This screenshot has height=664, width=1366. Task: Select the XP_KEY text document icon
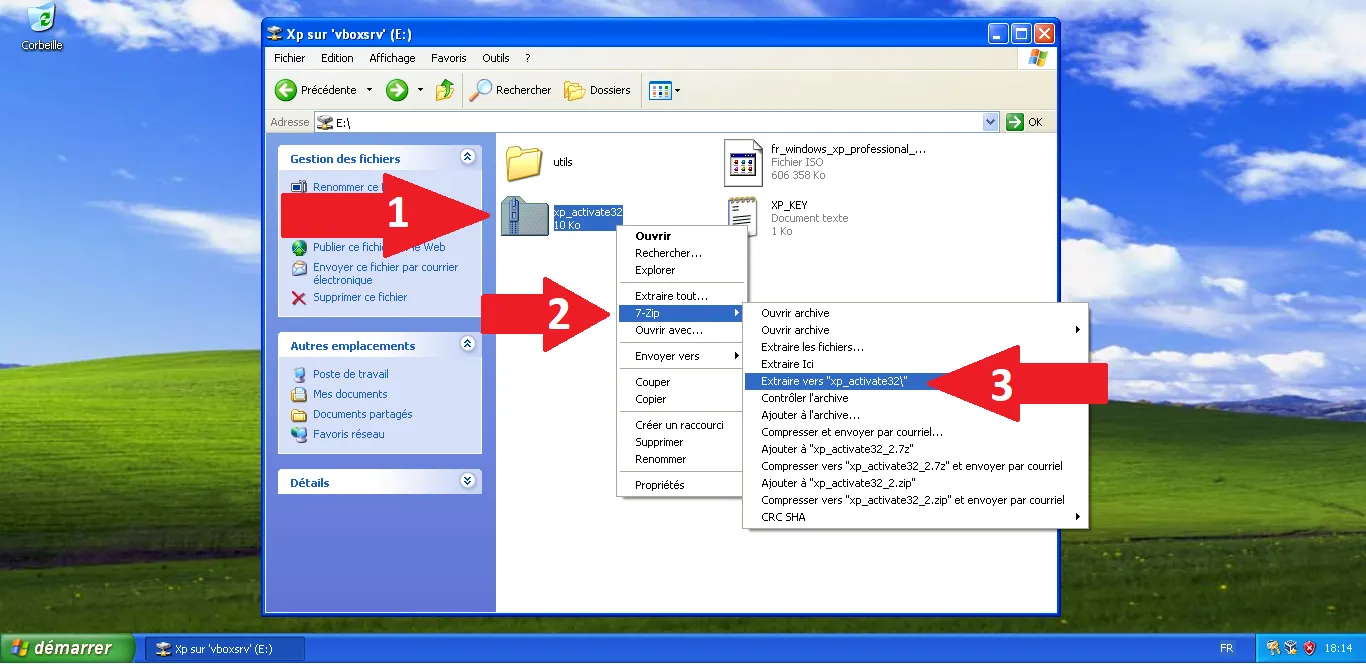(743, 217)
